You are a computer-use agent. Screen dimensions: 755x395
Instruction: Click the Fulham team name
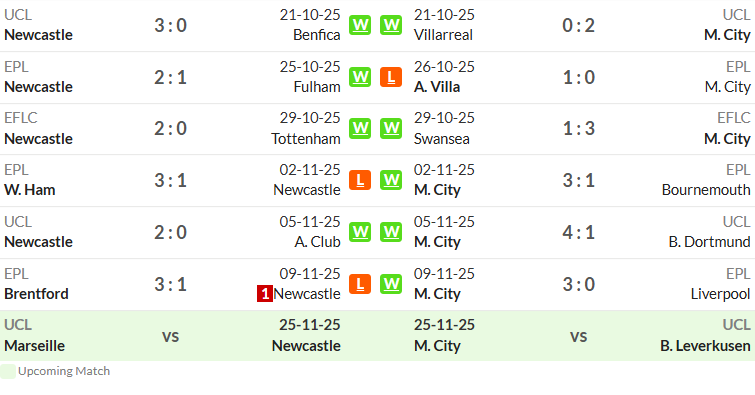pyautogui.click(x=317, y=87)
